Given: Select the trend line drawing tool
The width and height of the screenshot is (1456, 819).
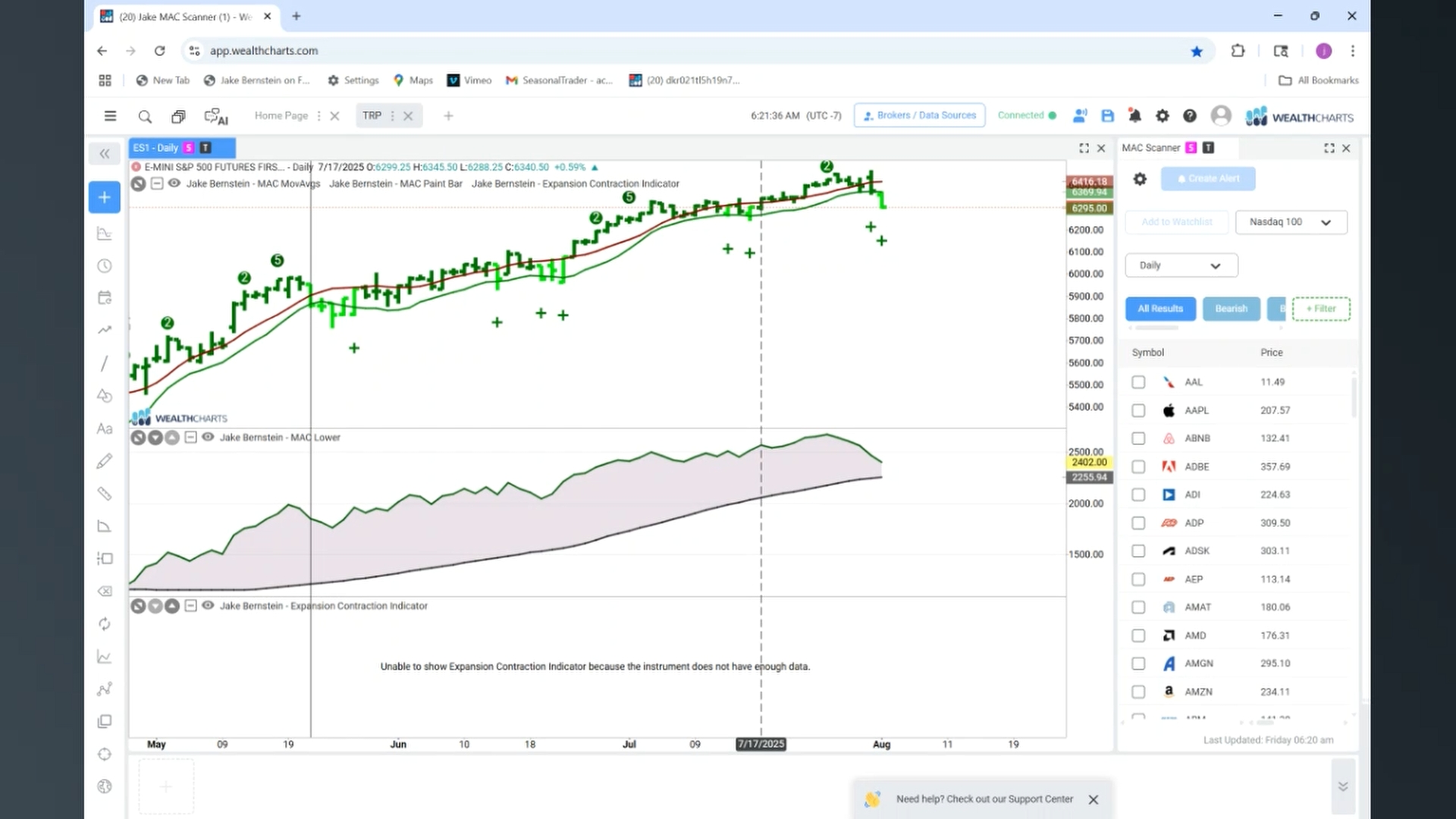Looking at the screenshot, I should click(x=105, y=364).
